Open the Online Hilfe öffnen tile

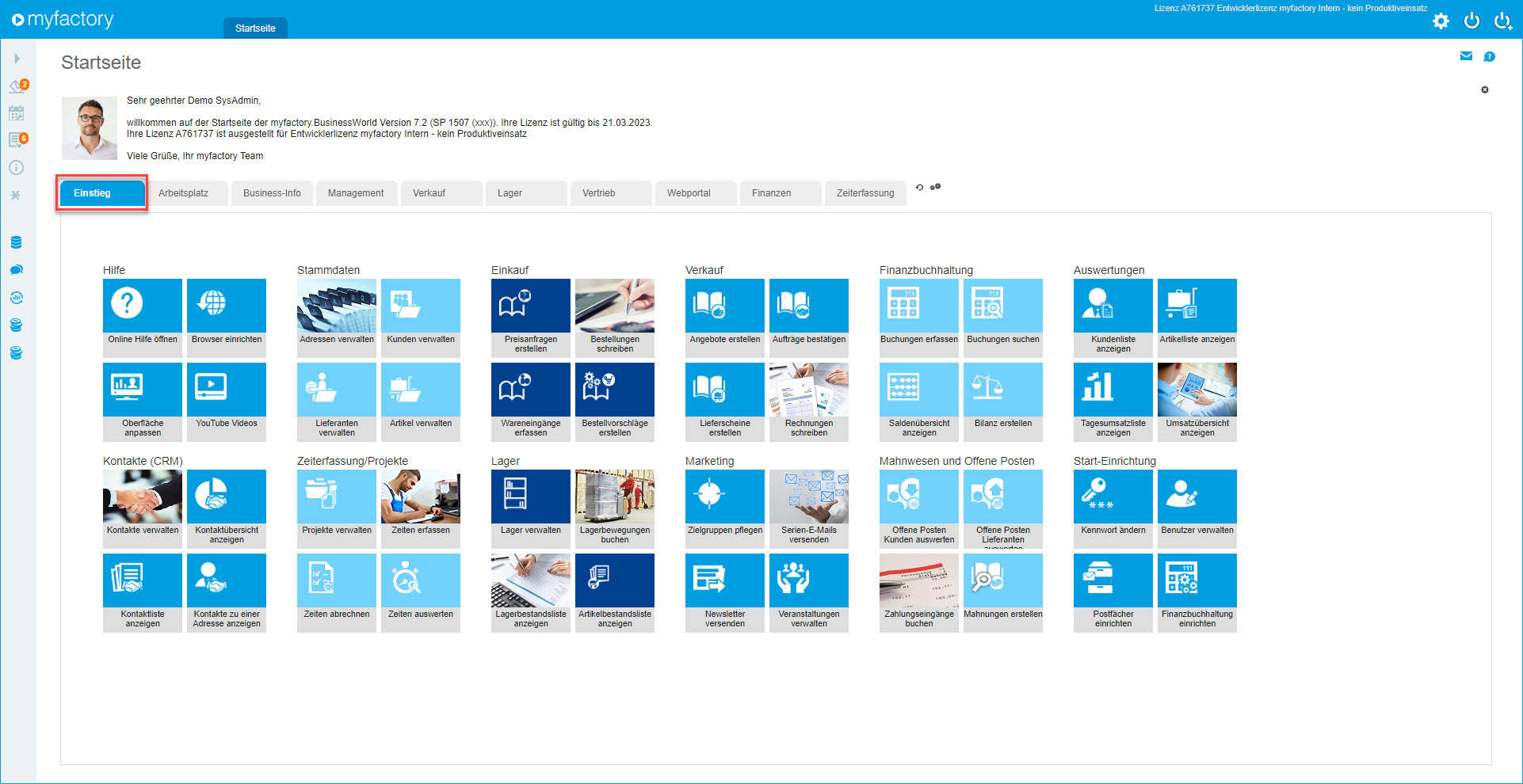coord(143,318)
